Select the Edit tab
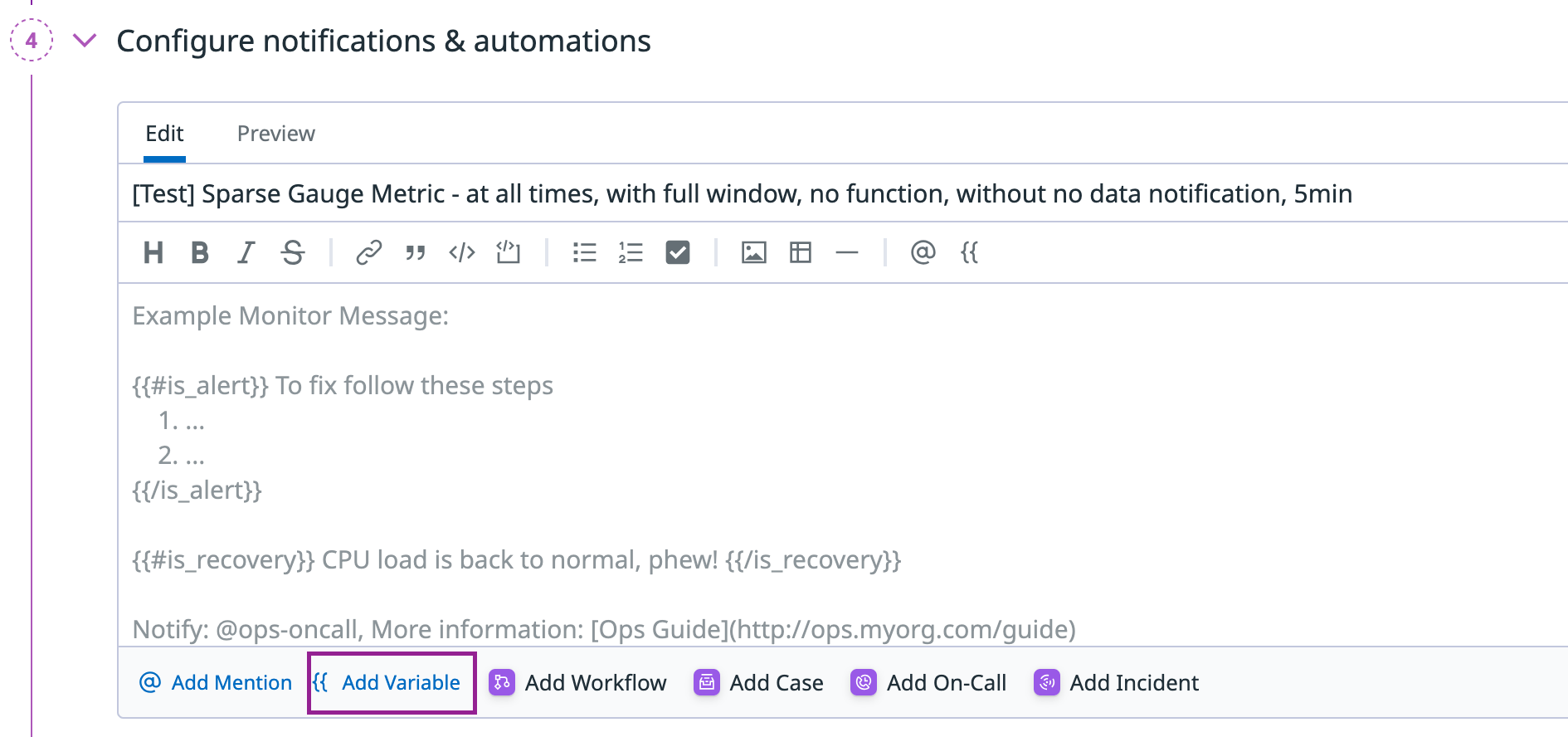 click(x=164, y=134)
